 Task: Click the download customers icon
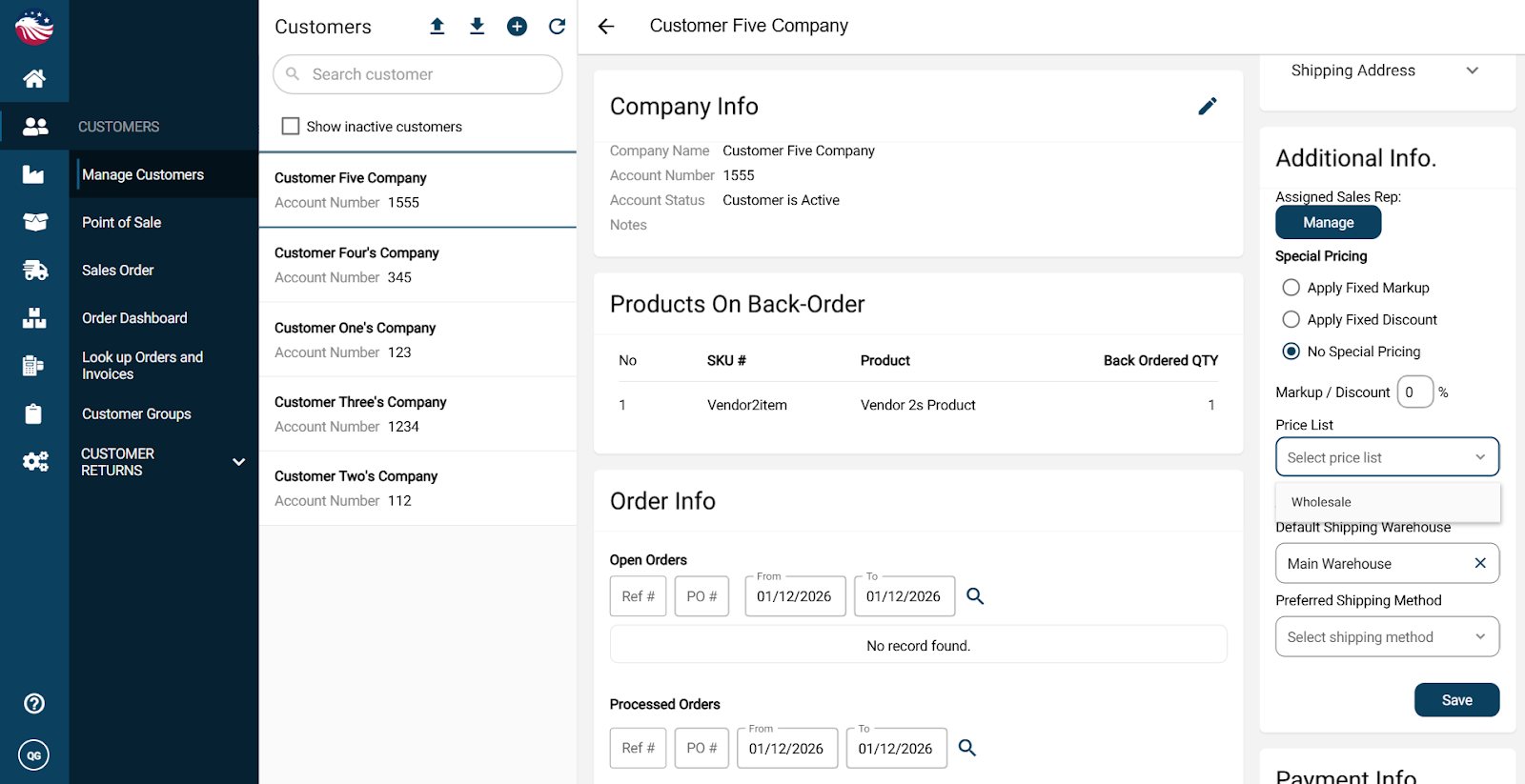point(478,27)
